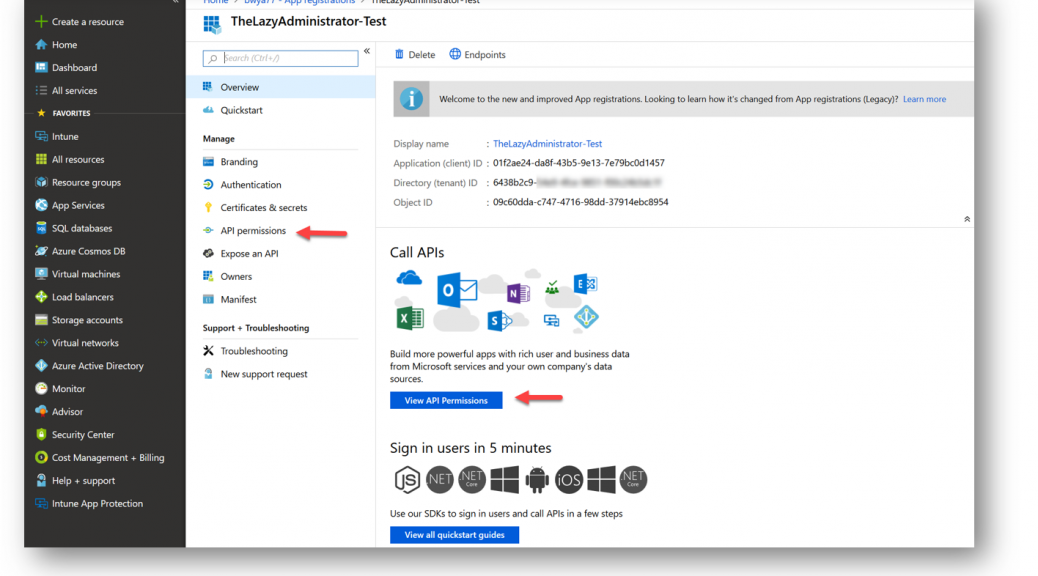Select the Android SDK quickstart icon
Image resolution: width=1038 pixels, height=576 pixels.
[537, 479]
